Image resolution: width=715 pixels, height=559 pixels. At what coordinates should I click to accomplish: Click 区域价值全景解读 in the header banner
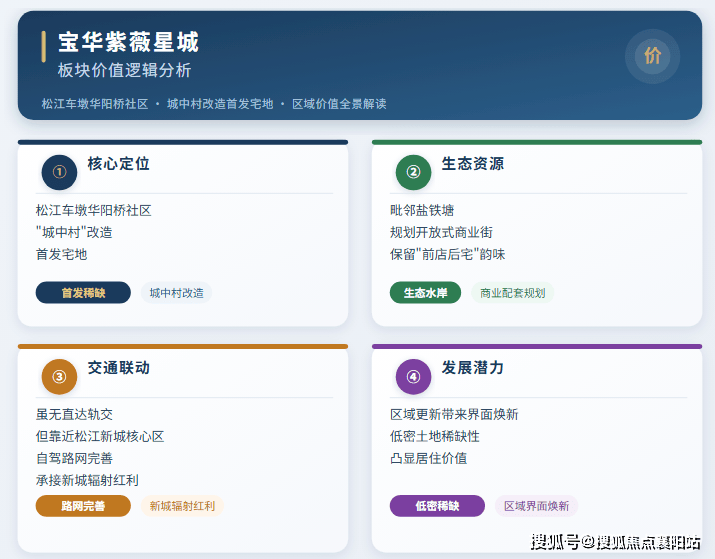coord(339,104)
